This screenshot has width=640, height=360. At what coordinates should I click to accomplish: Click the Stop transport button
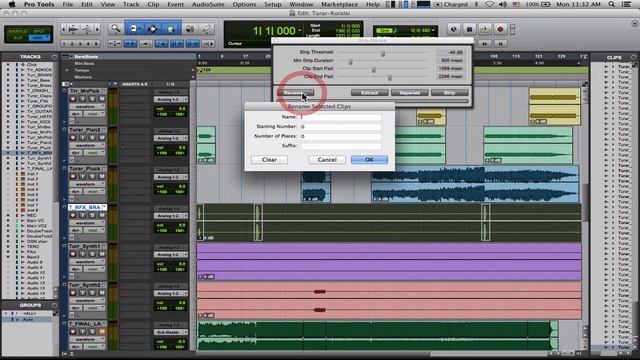click(x=469, y=29)
